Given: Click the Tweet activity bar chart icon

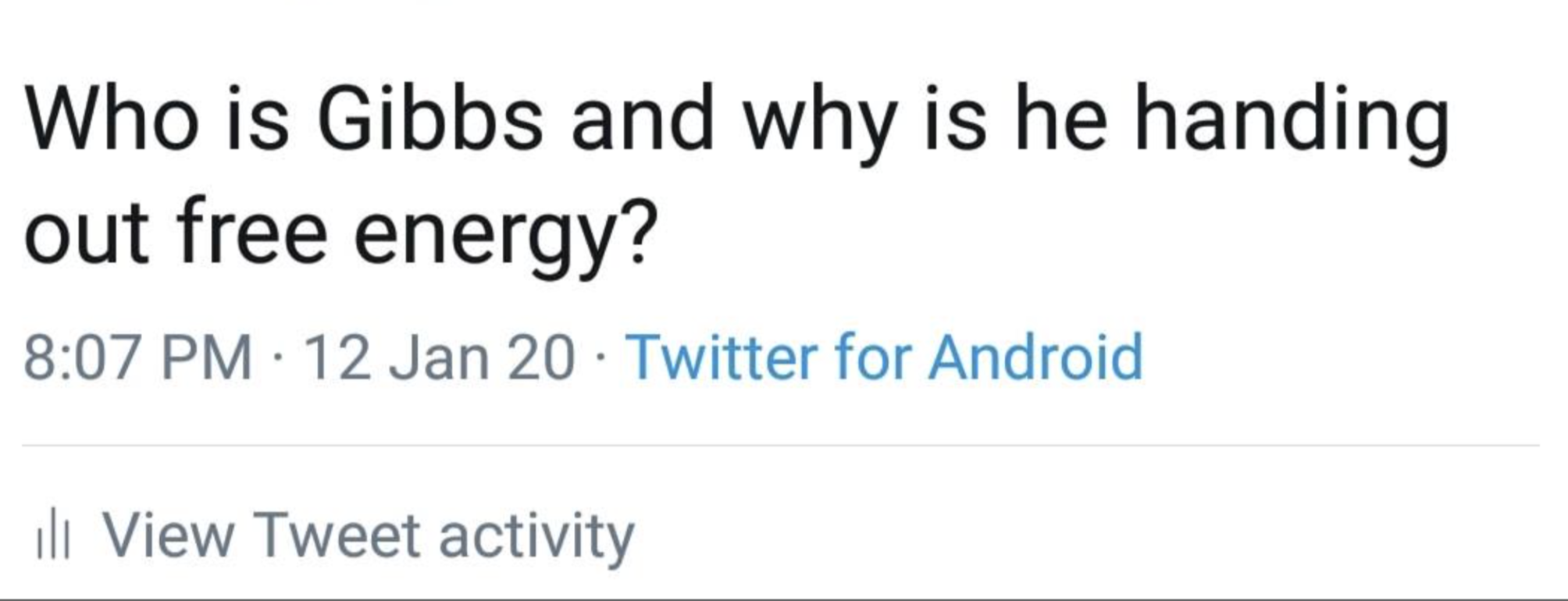Looking at the screenshot, I should click(x=53, y=538).
